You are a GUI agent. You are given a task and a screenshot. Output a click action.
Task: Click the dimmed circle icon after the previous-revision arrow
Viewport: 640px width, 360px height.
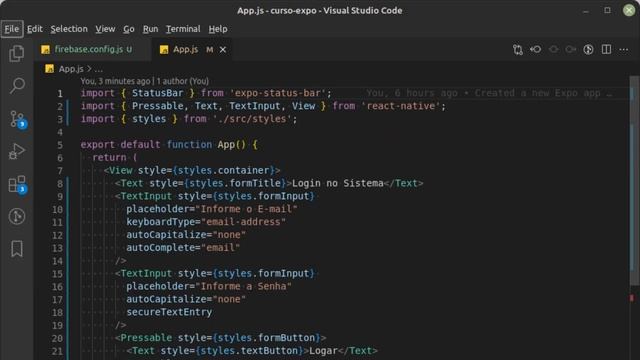pos(553,50)
